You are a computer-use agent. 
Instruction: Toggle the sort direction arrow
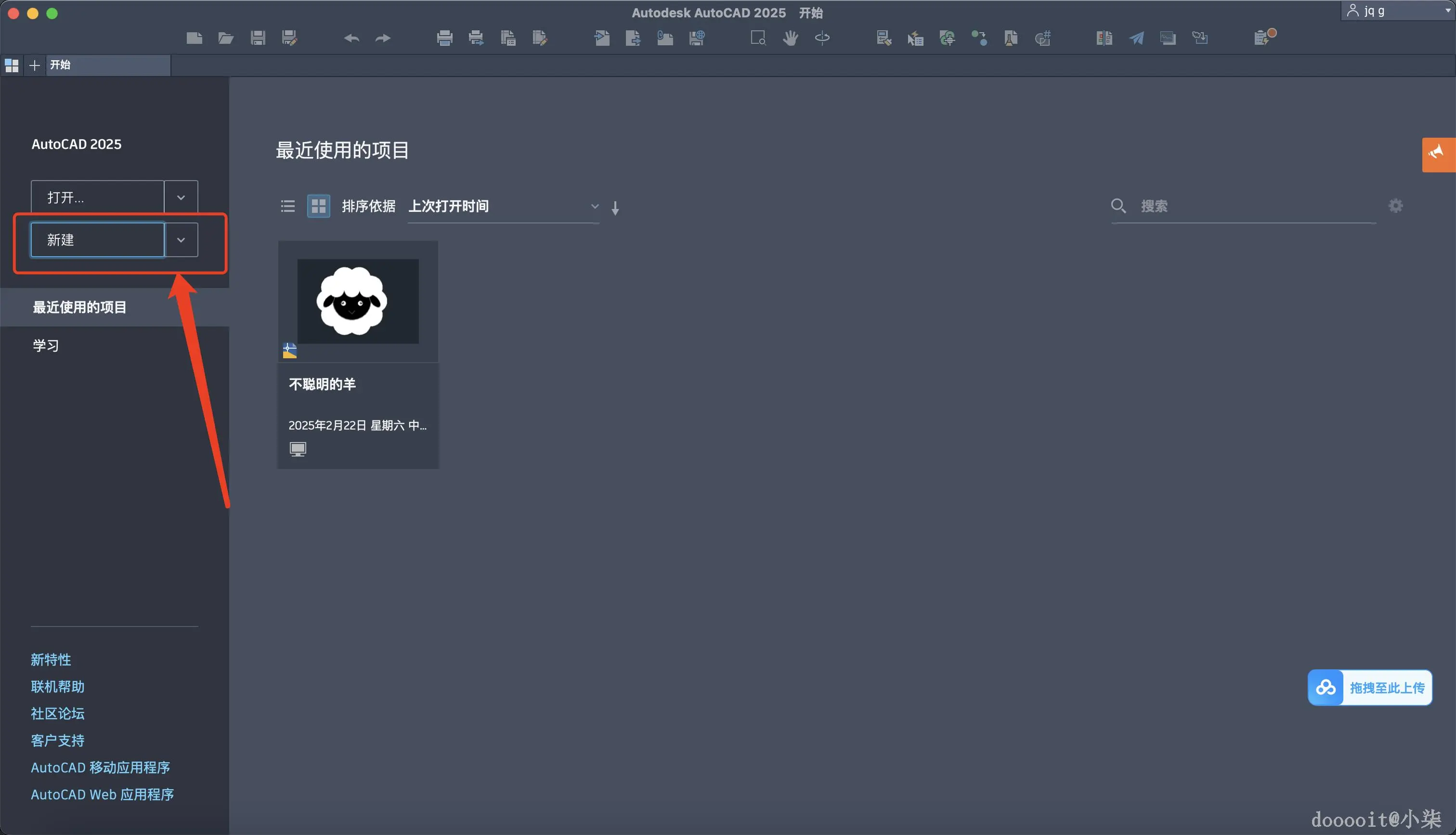(615, 207)
